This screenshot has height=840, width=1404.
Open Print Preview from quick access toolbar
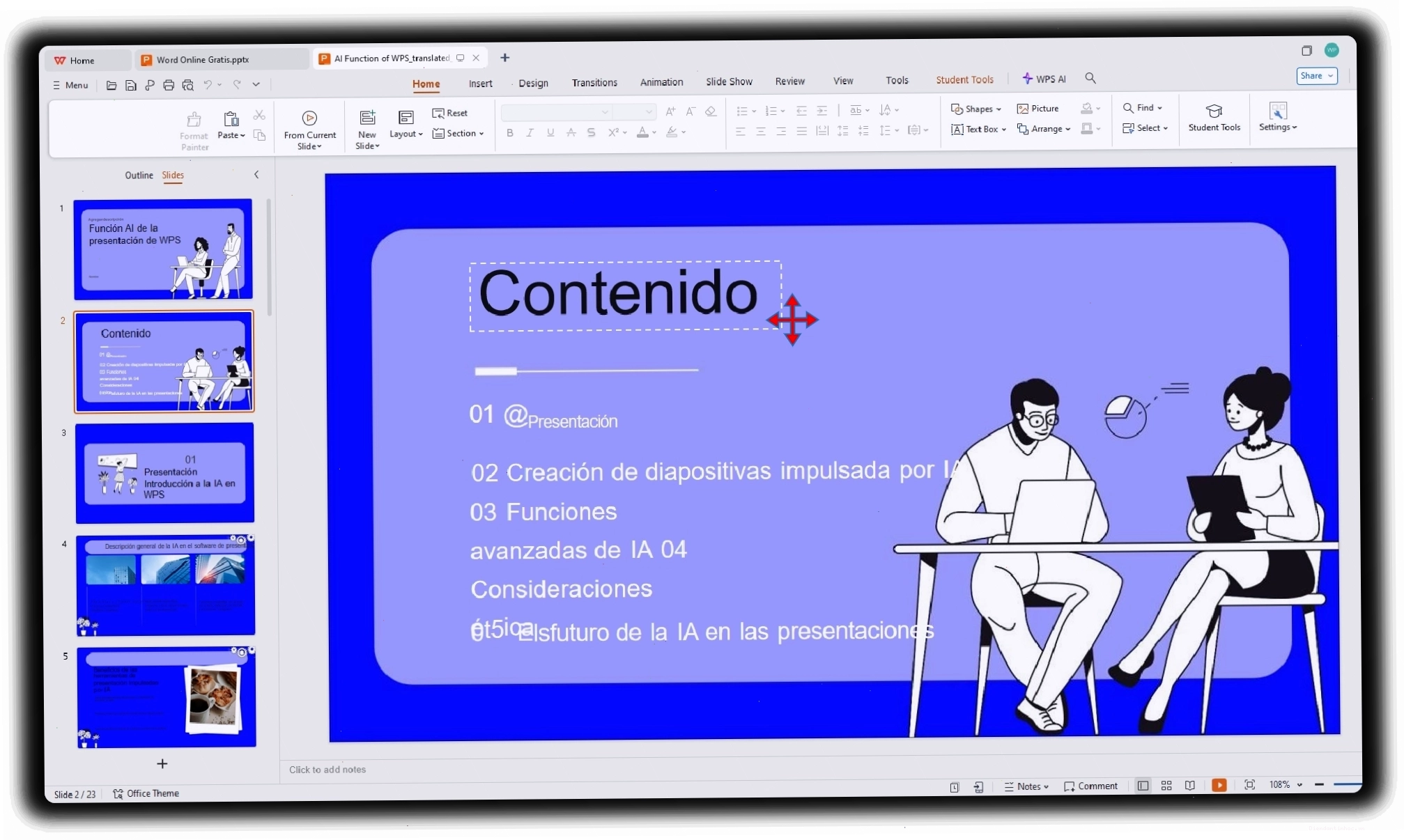click(188, 85)
